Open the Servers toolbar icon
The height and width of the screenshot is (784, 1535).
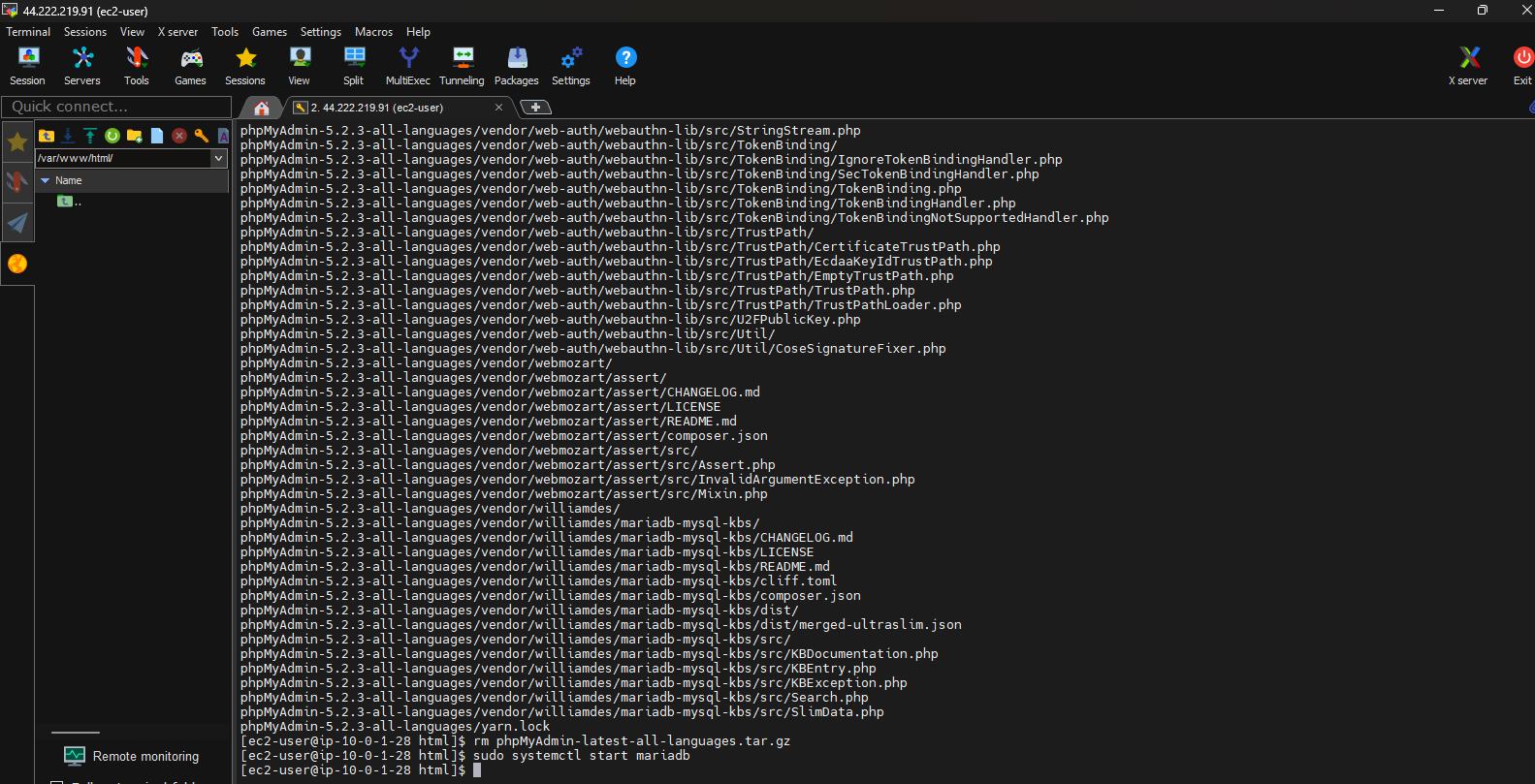(x=82, y=66)
